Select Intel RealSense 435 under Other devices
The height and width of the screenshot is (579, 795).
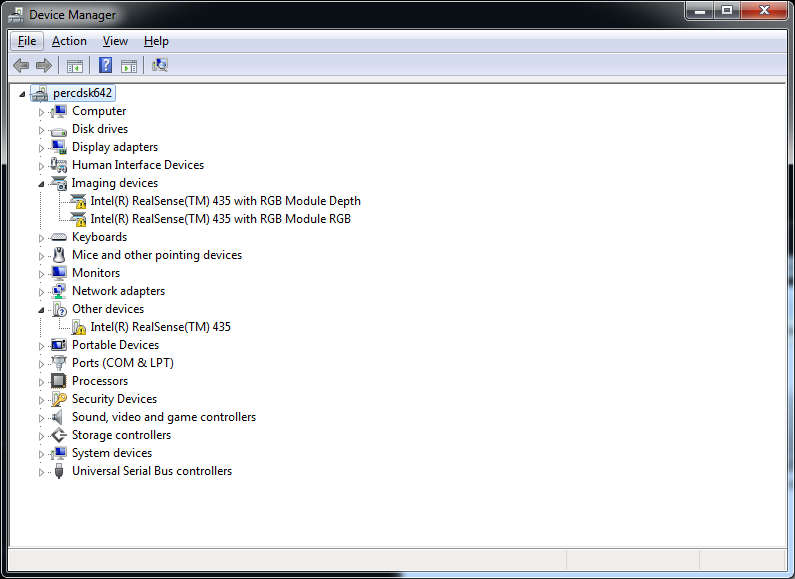pos(160,327)
